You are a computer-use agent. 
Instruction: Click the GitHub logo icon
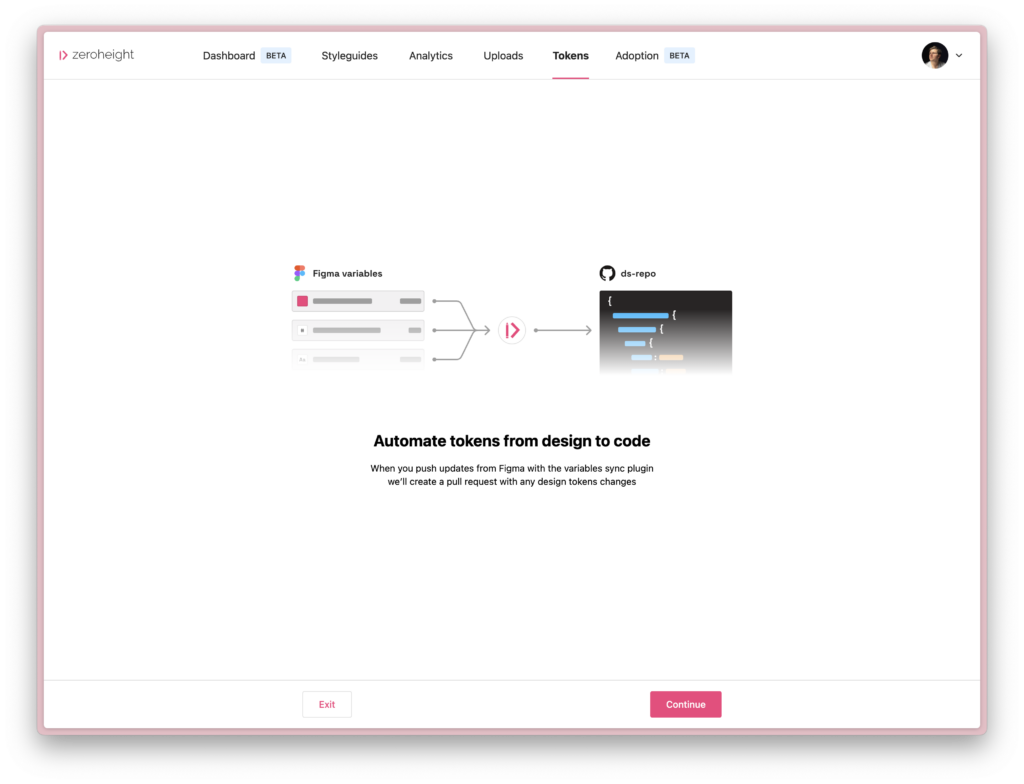coord(607,273)
